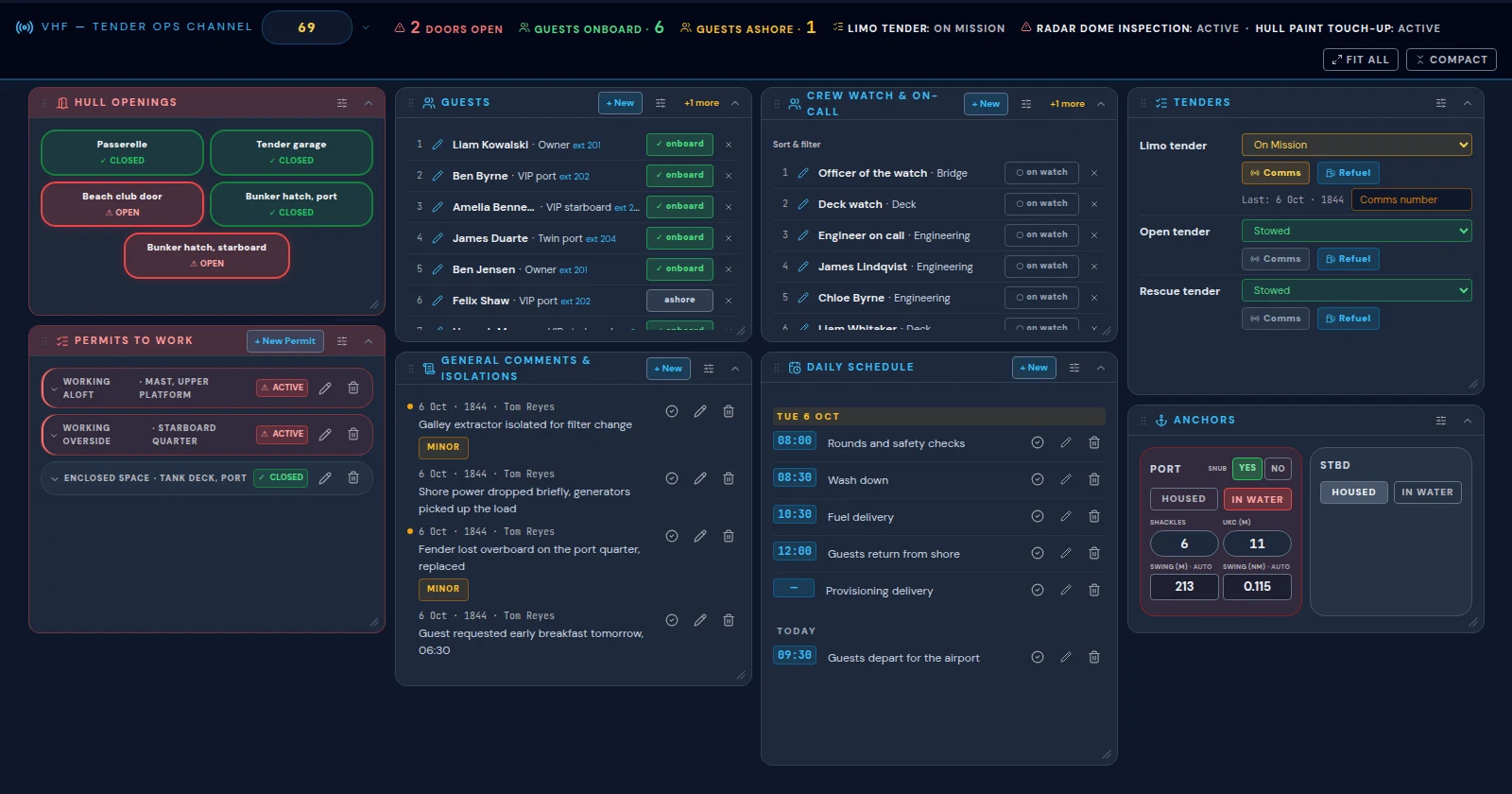Open Sort & filter in crew panel
The image size is (1512, 794).
tap(797, 145)
